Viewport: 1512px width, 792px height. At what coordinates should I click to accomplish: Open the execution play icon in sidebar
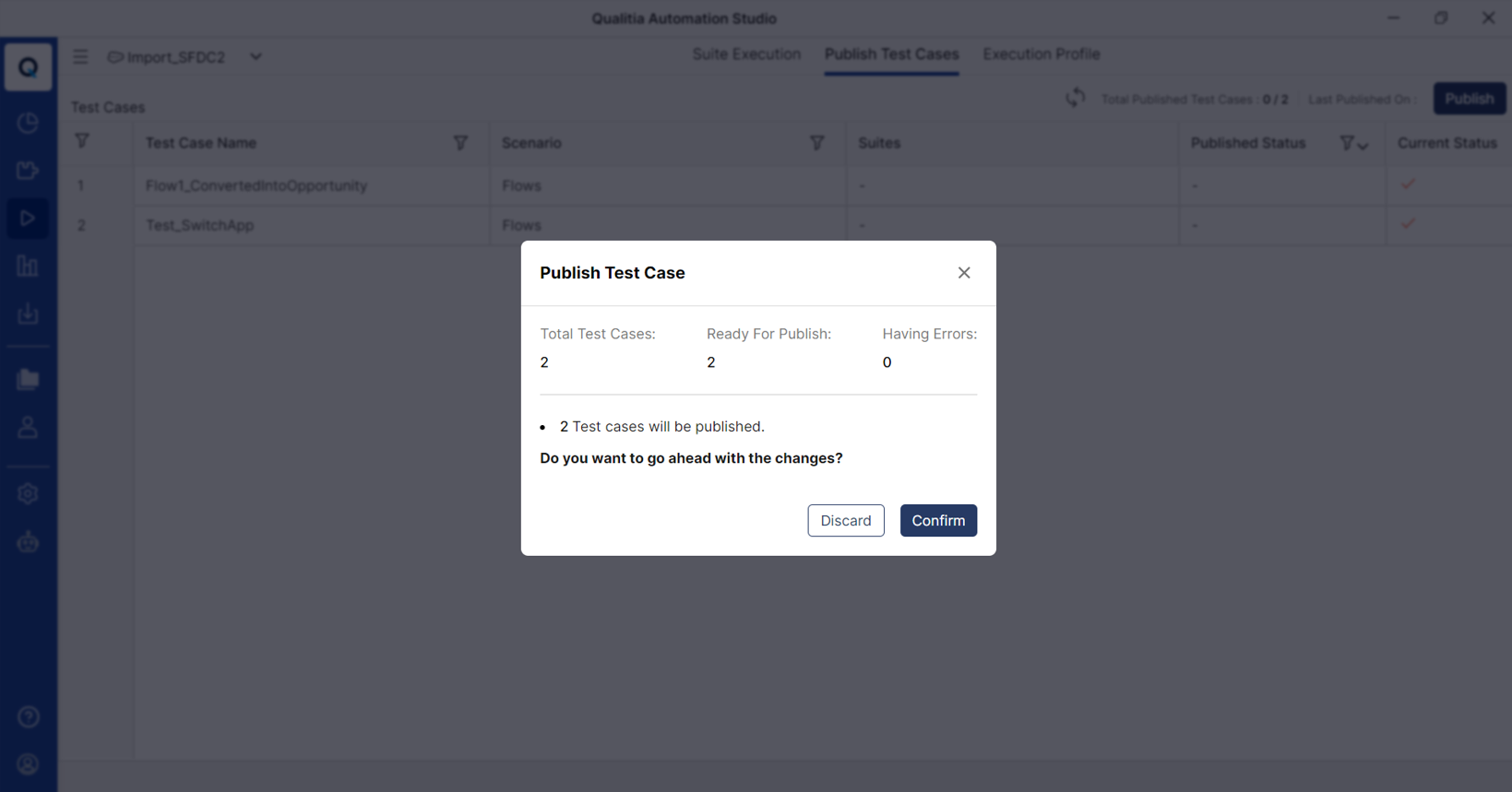tap(28, 219)
